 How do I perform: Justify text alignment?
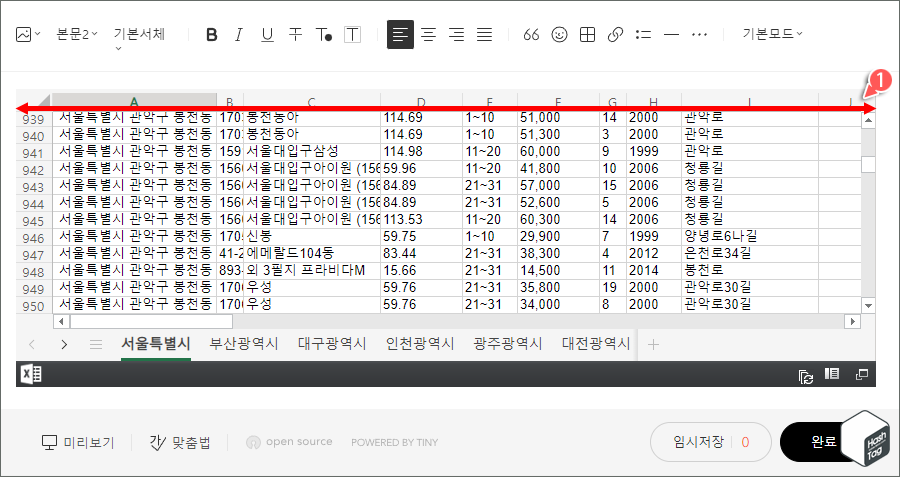(x=485, y=35)
